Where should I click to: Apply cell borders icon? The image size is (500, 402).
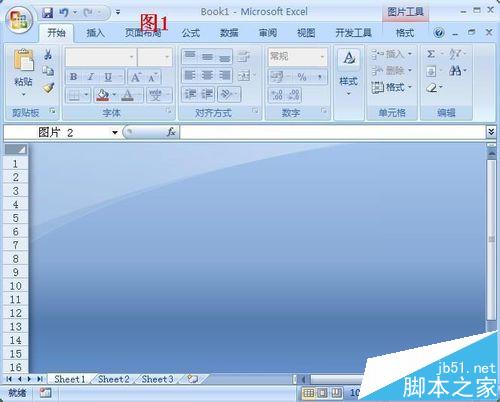[x=74, y=96]
